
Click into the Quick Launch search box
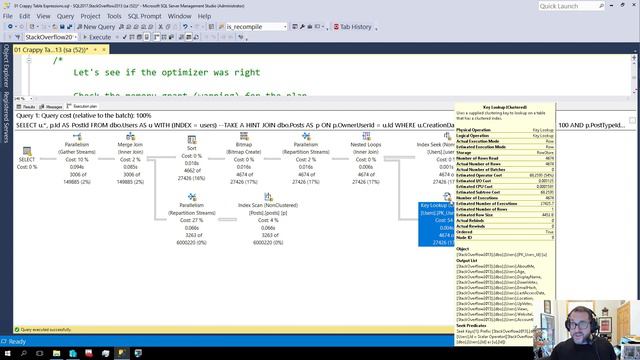pos(571,6)
